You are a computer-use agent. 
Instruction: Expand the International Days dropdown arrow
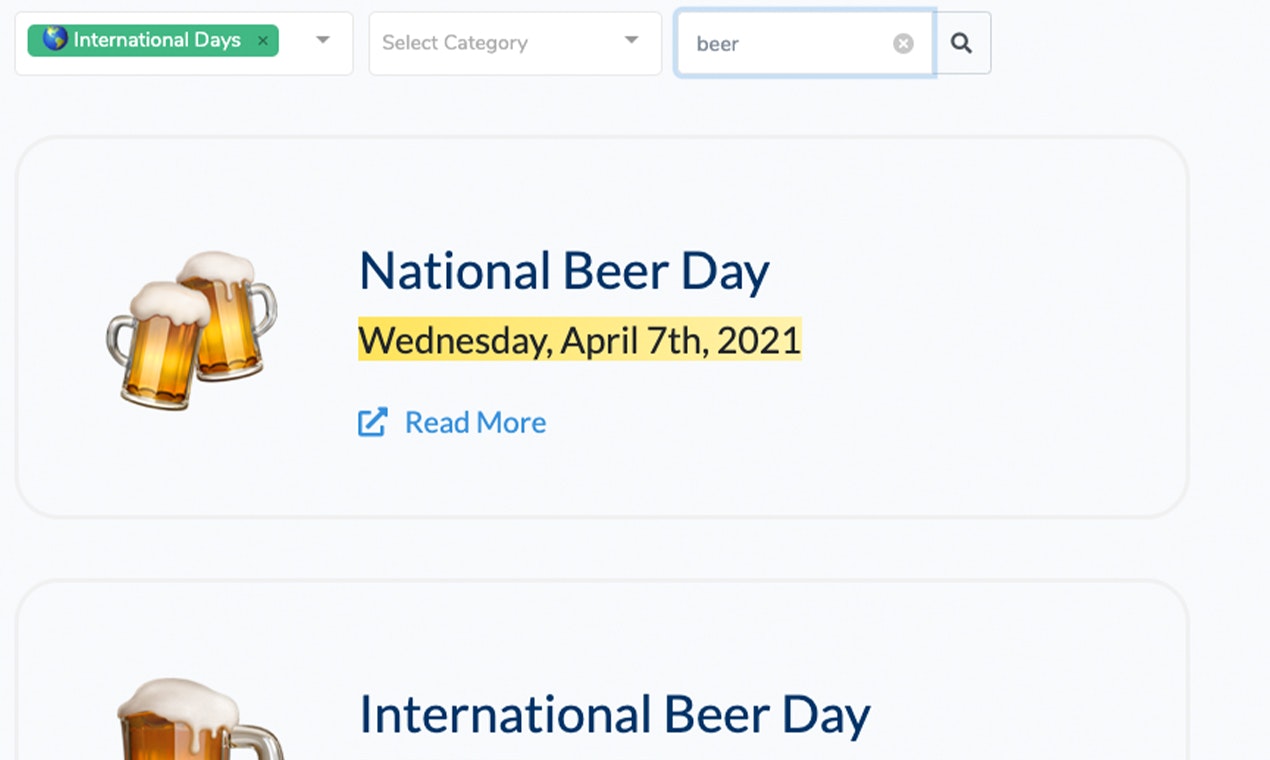point(323,40)
